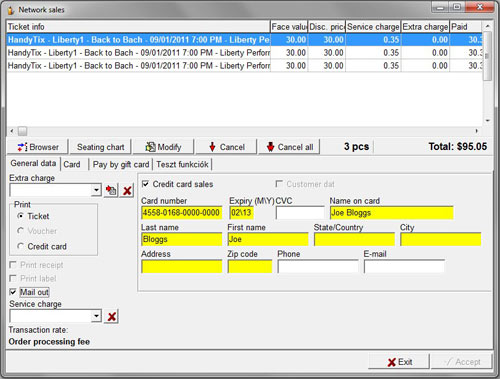Click the E-mail field
500x379 pixels.
(x=404, y=267)
